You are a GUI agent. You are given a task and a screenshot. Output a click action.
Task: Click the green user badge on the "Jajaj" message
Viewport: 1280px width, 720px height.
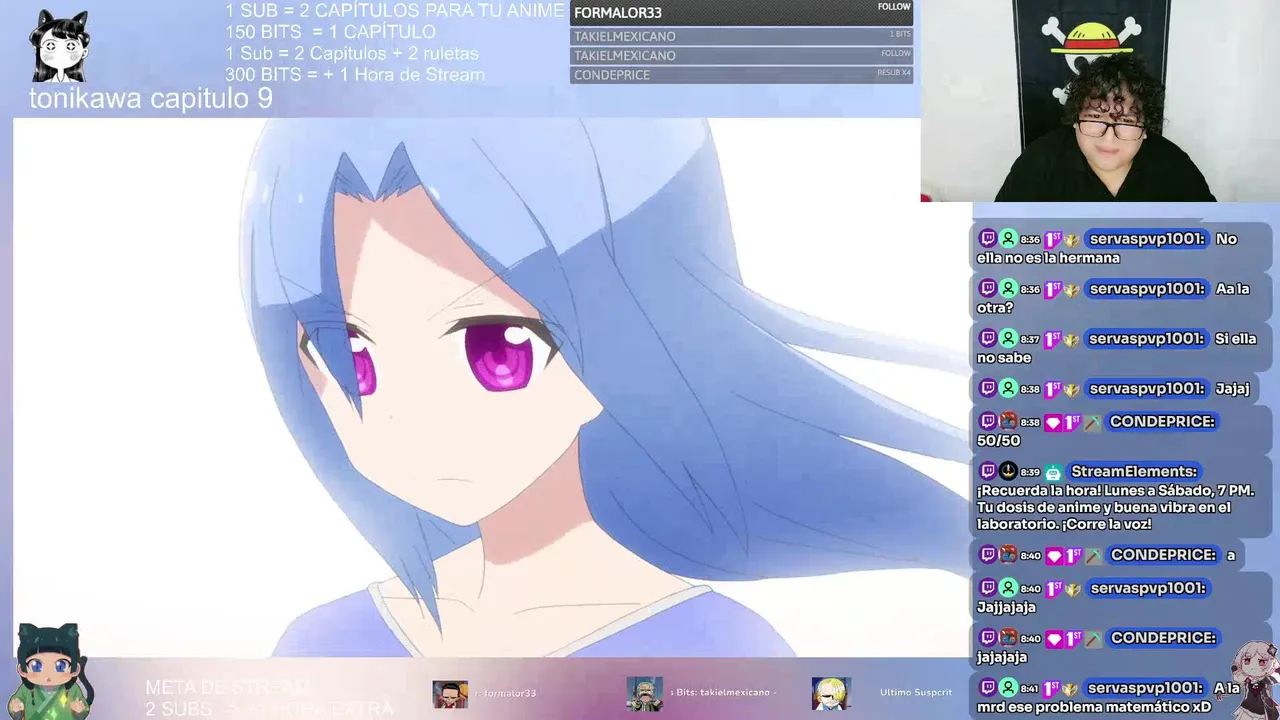[1008, 389]
